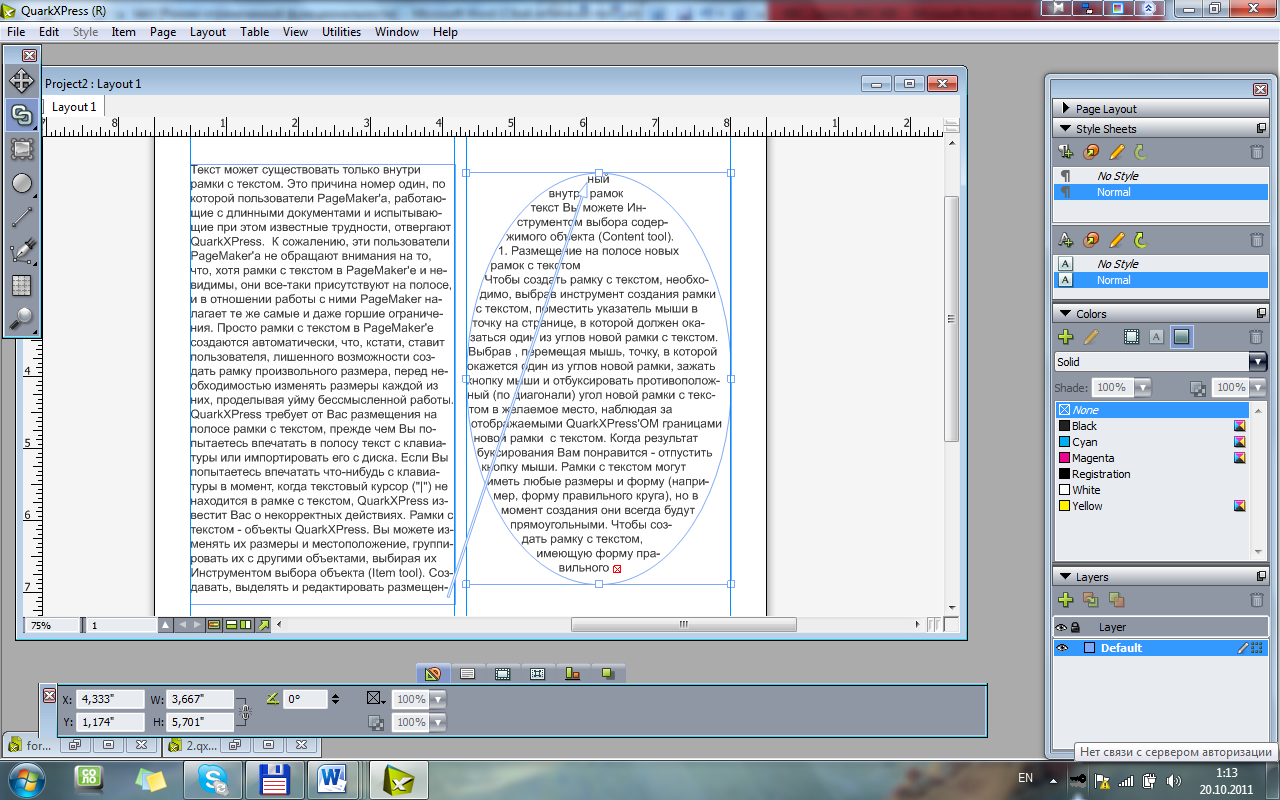Select Background Color button in Colors palette

pos(1182,337)
